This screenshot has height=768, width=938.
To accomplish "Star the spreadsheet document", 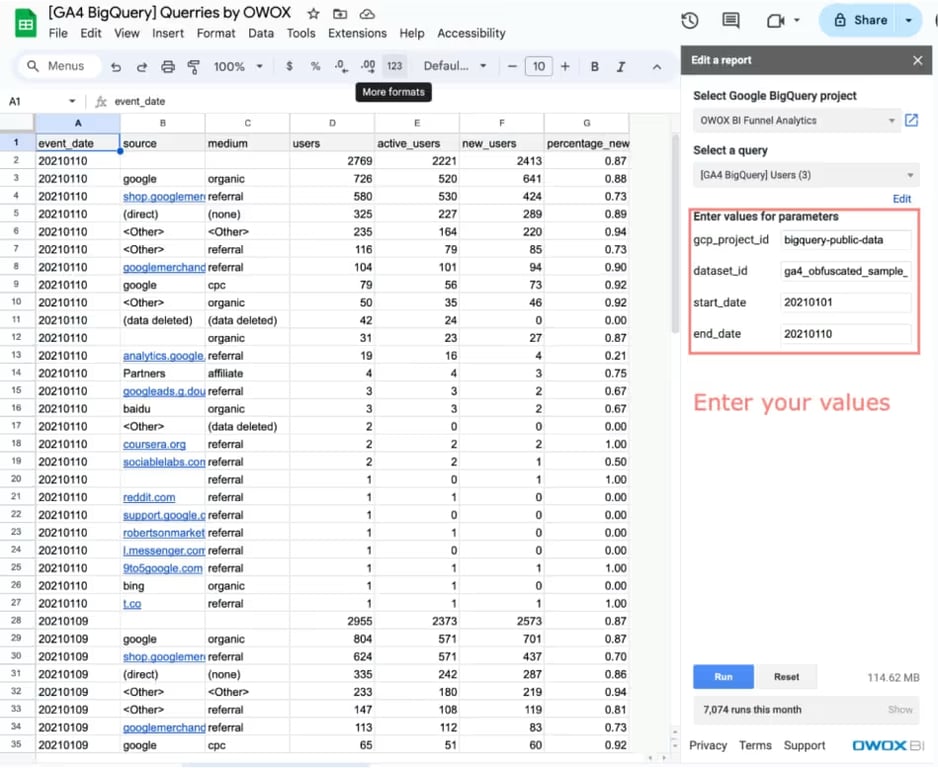I will pos(313,13).
